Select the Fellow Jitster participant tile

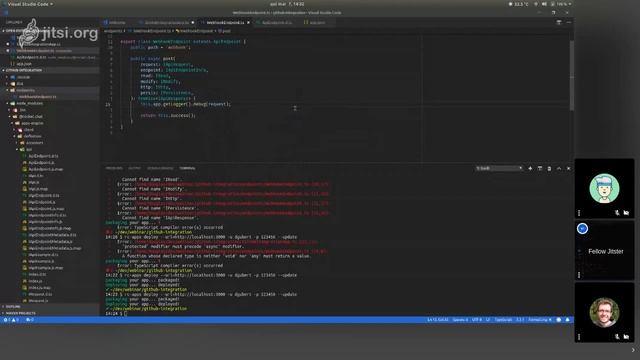click(604, 251)
